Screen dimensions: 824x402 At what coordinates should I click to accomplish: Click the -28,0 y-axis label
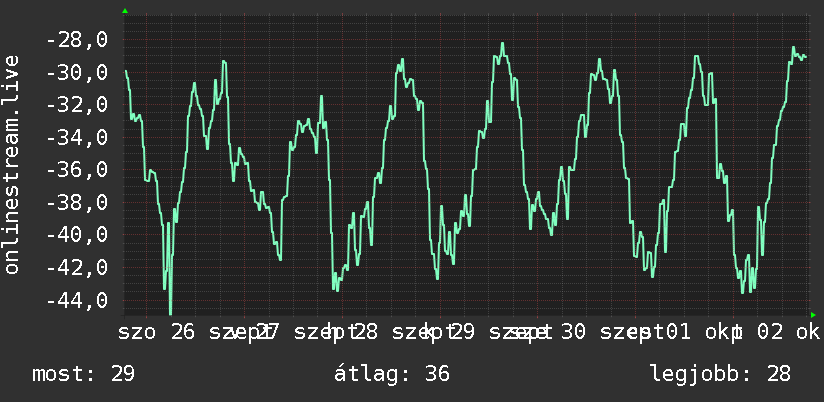pos(77,40)
